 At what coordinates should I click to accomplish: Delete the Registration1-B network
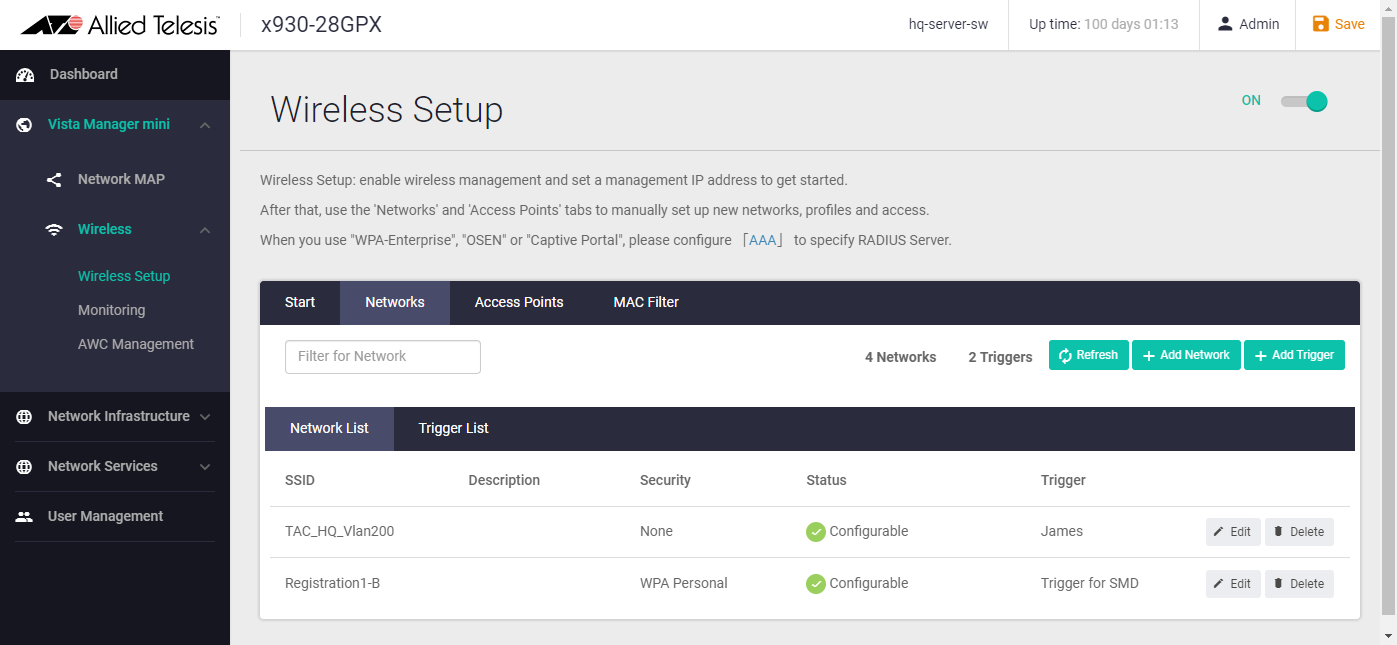tap(1298, 584)
